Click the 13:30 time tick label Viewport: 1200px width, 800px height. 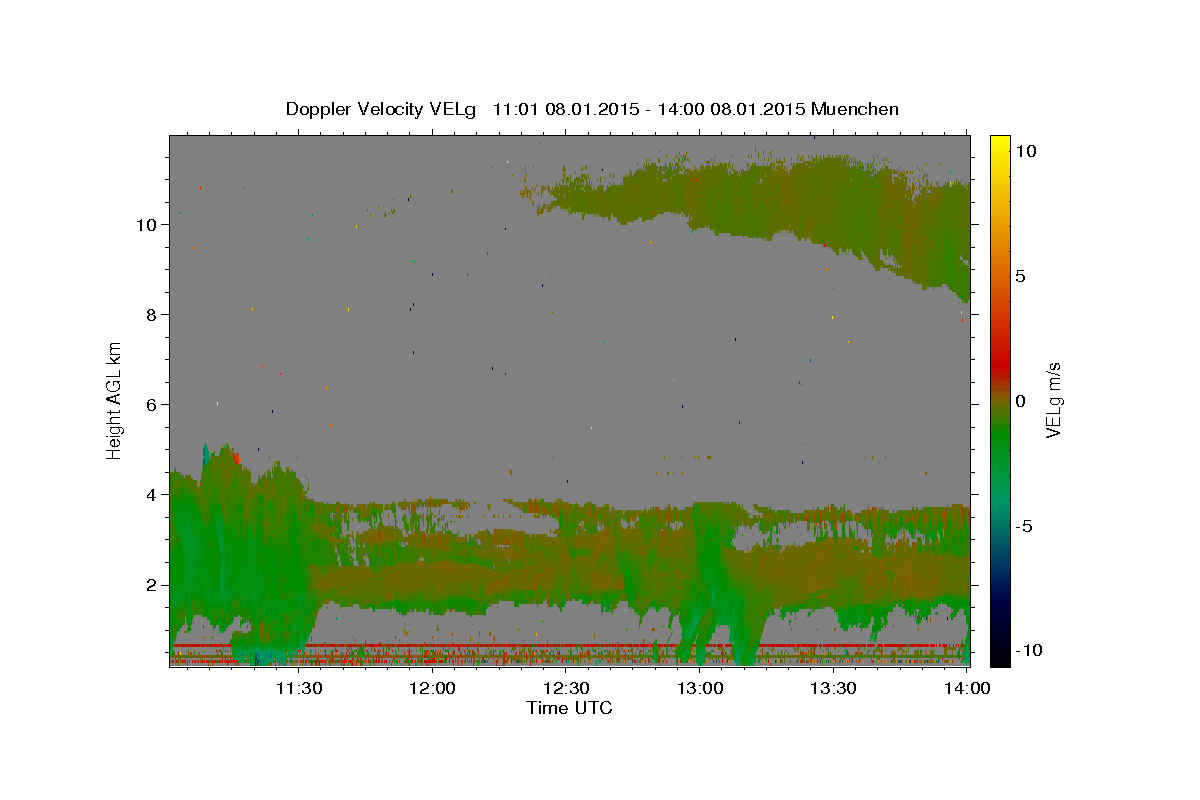[833, 688]
